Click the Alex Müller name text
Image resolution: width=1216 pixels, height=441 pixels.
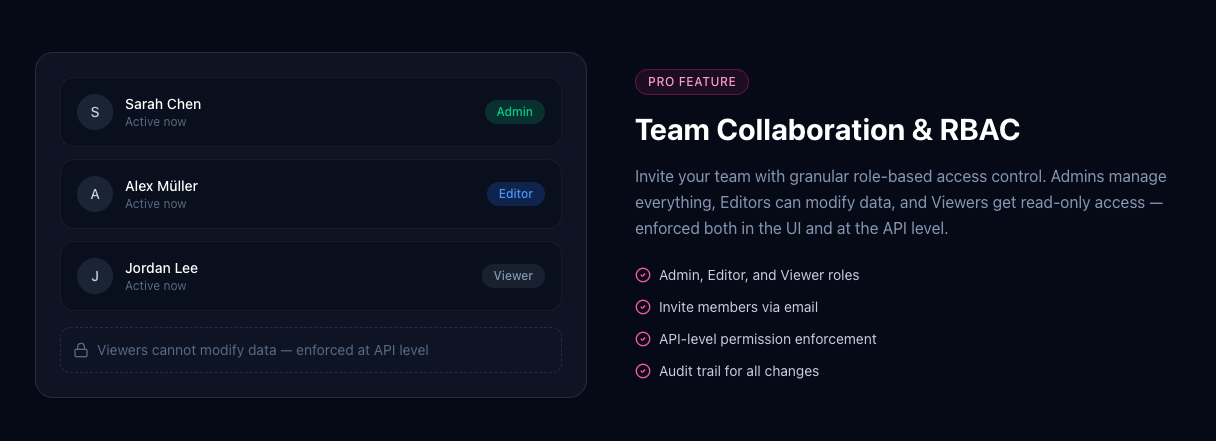[x=161, y=186]
